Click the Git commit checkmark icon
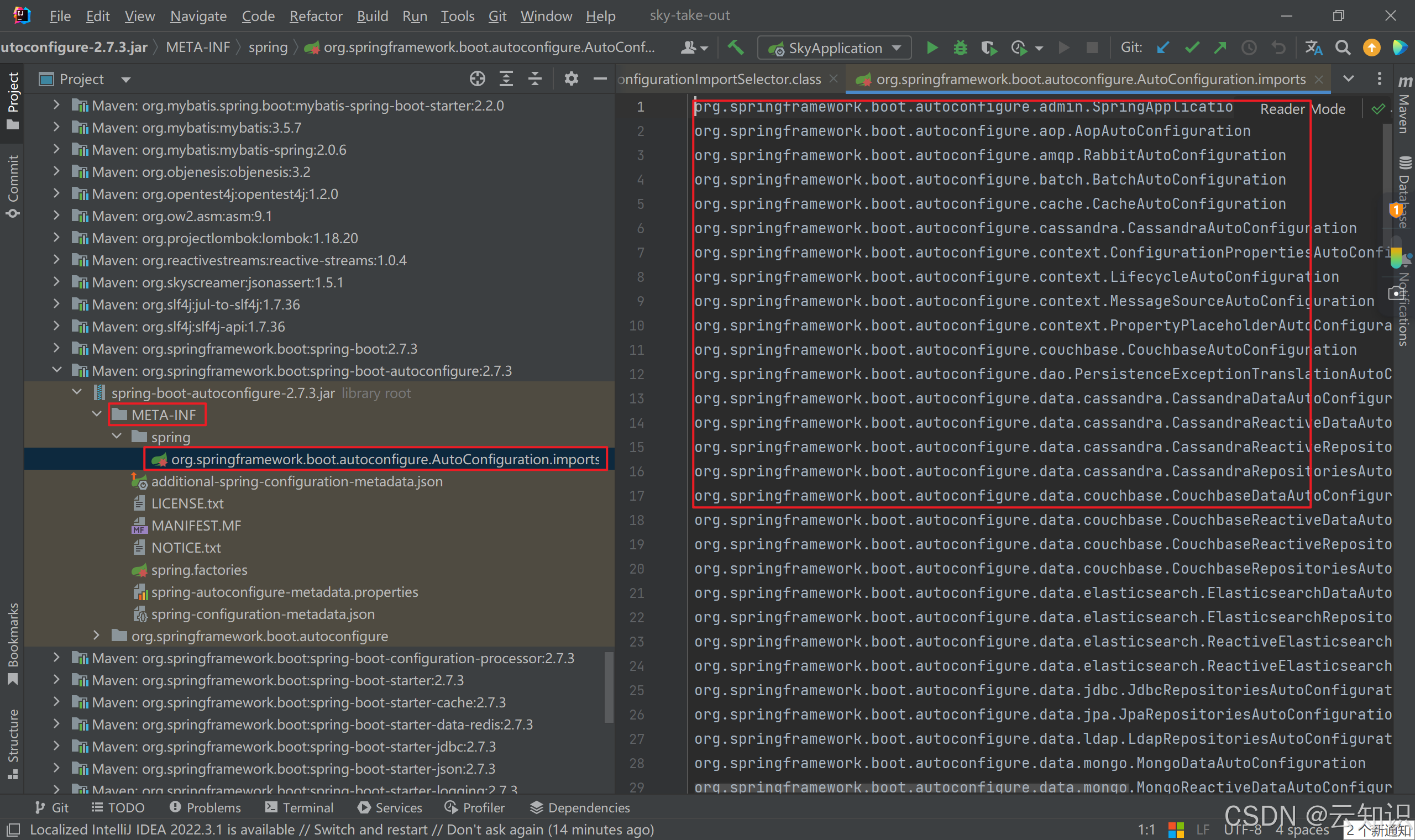This screenshot has width=1415, height=840. click(1192, 48)
